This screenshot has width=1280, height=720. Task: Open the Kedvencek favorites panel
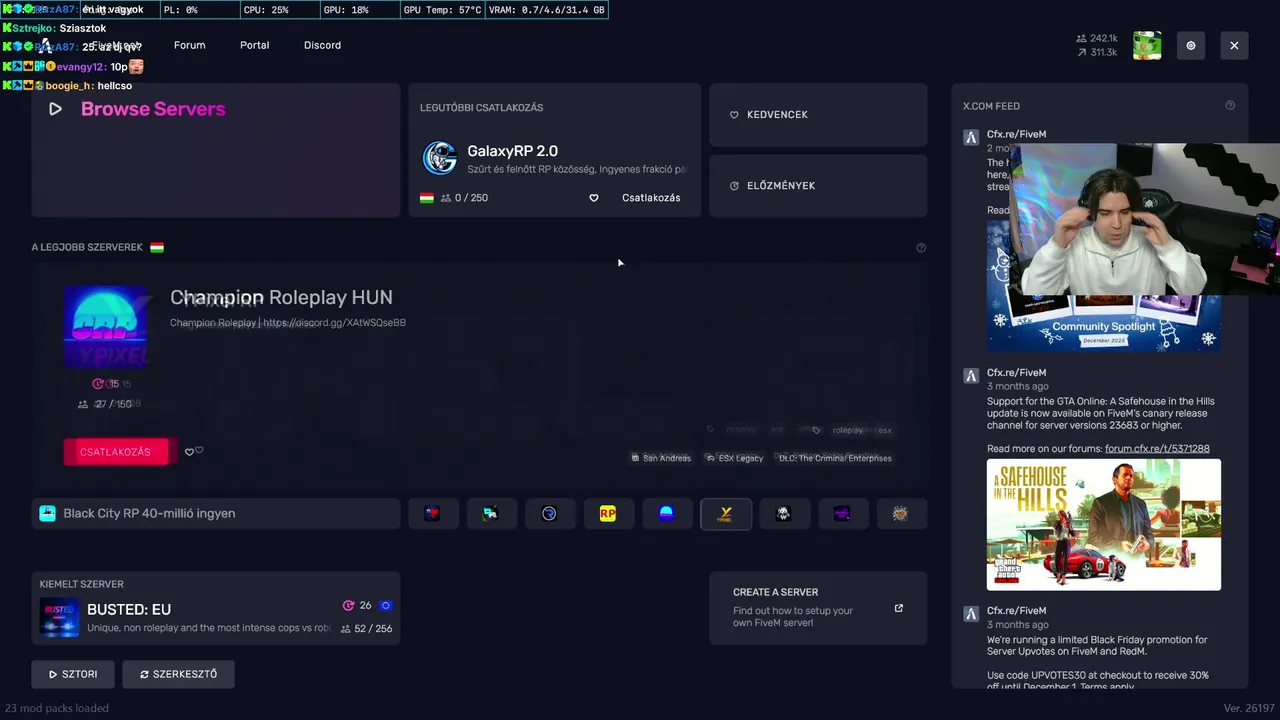pos(818,115)
